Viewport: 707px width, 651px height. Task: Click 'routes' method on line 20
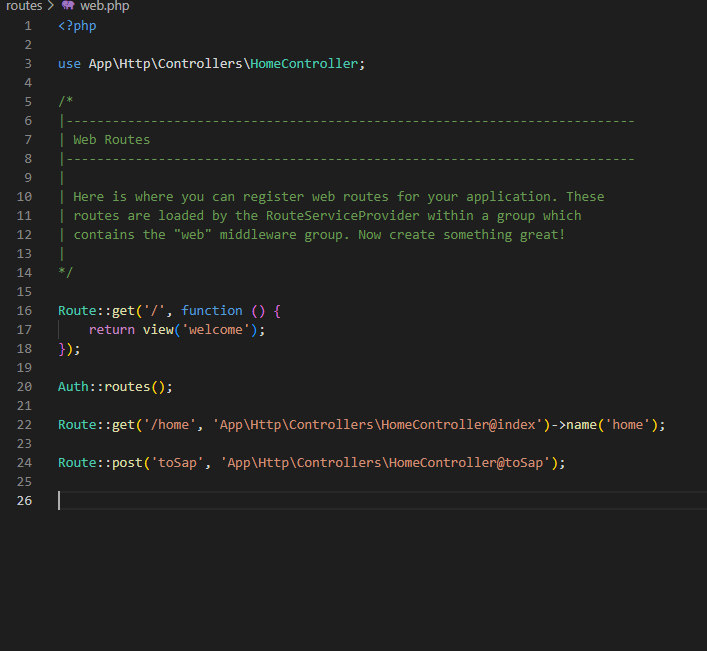click(127, 387)
